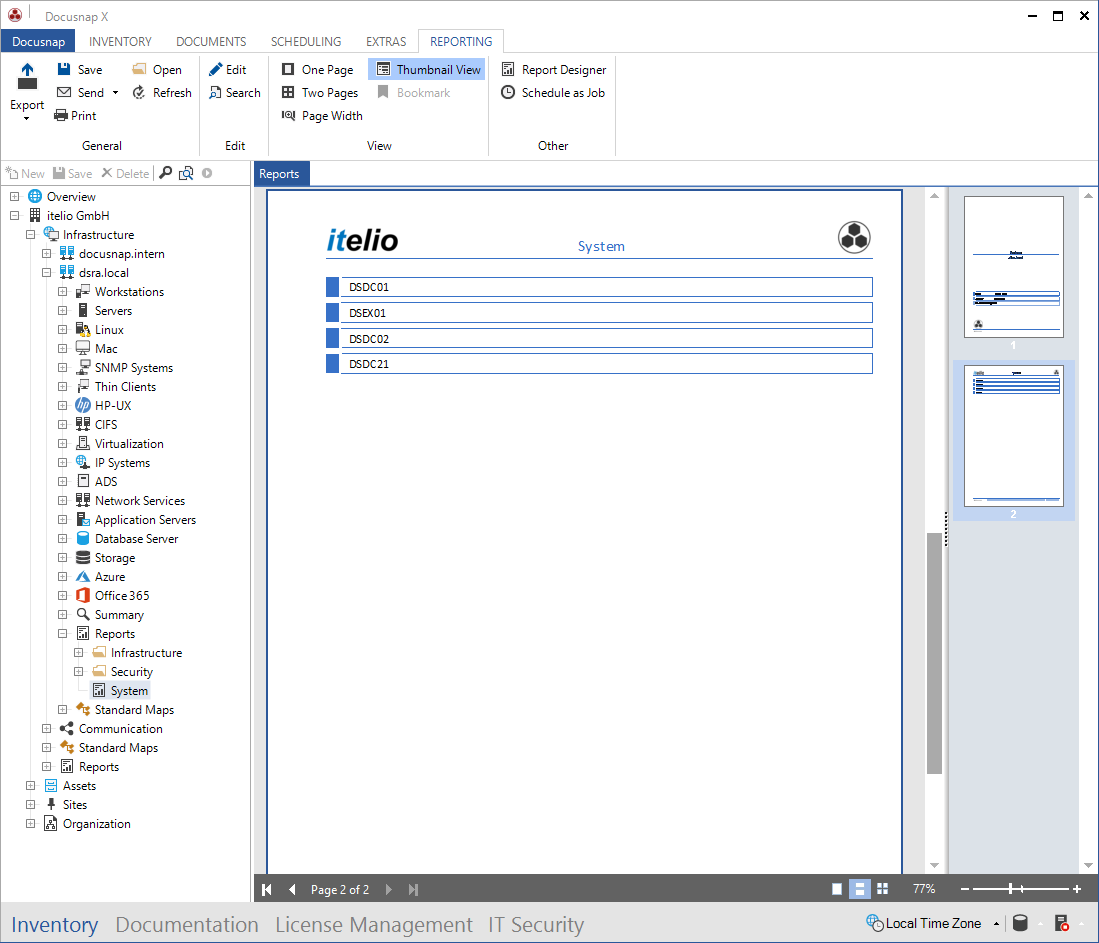Click the server alert icon in status bar
The height and width of the screenshot is (943, 1099).
point(1062,923)
